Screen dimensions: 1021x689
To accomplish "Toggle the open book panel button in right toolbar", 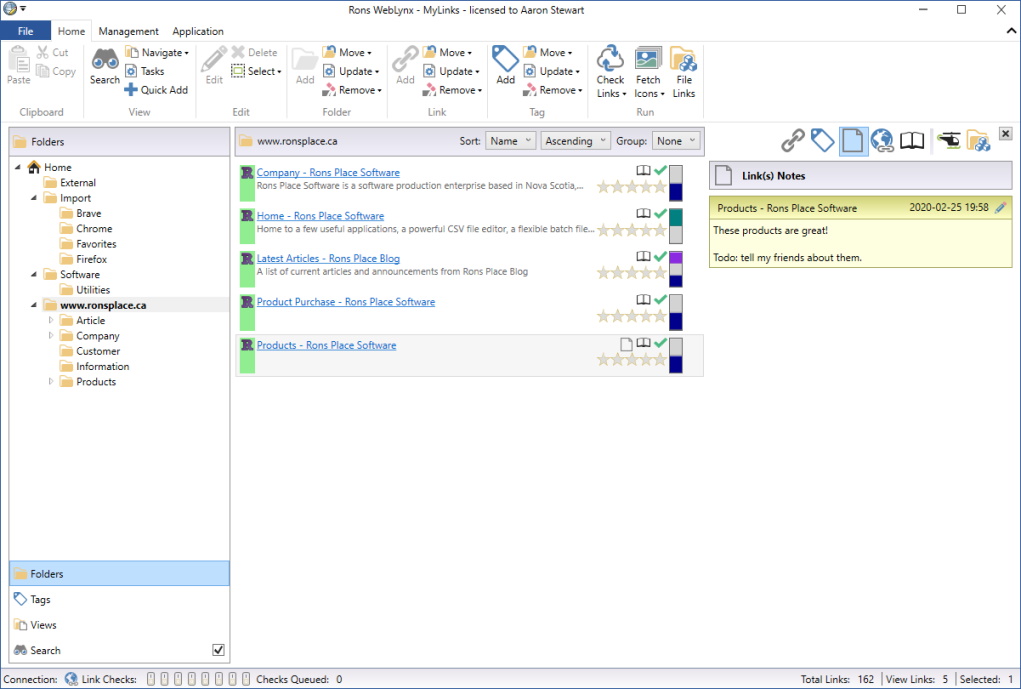I will tap(912, 141).
